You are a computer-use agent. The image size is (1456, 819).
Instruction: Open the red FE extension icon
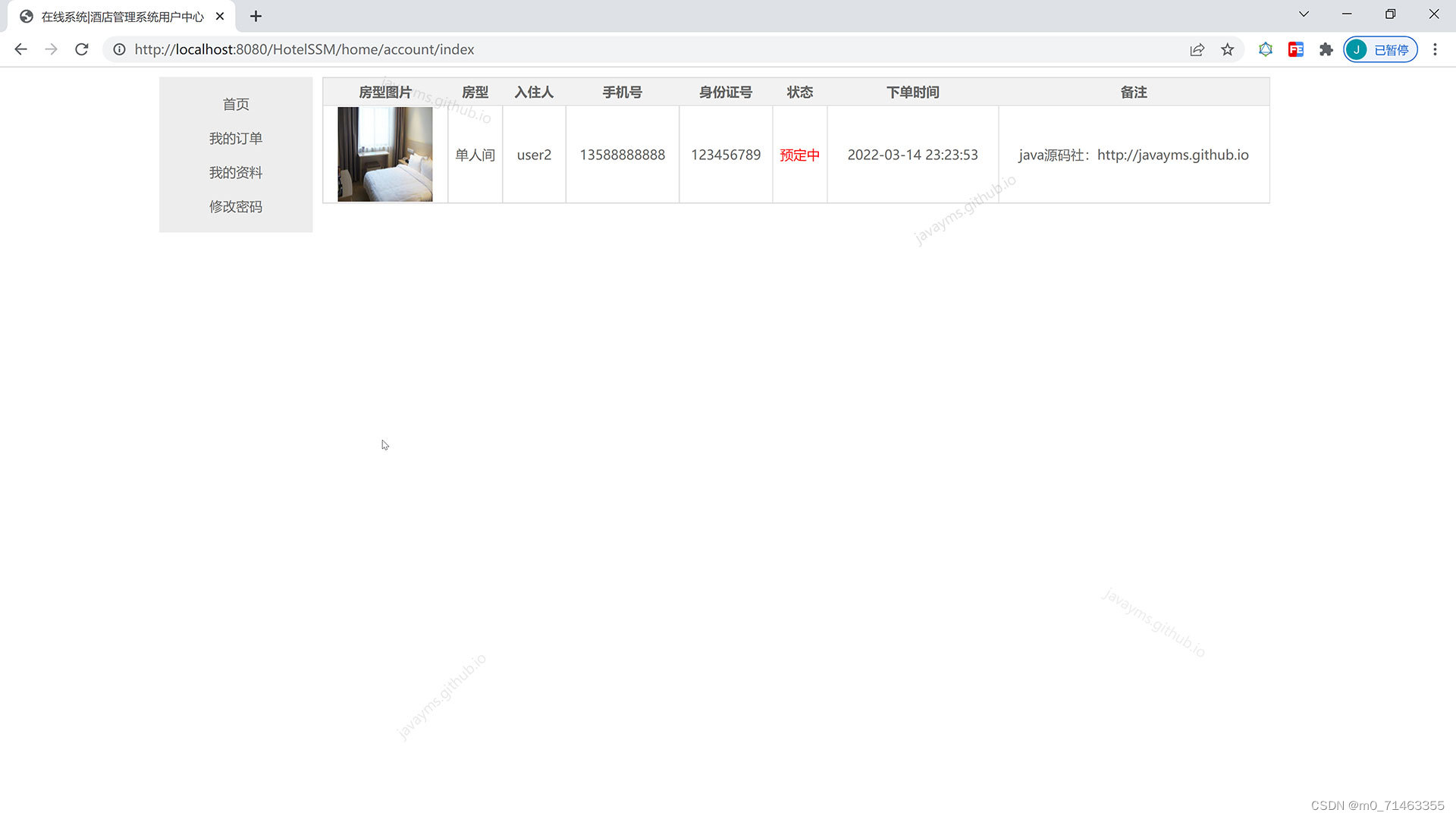click(x=1295, y=49)
